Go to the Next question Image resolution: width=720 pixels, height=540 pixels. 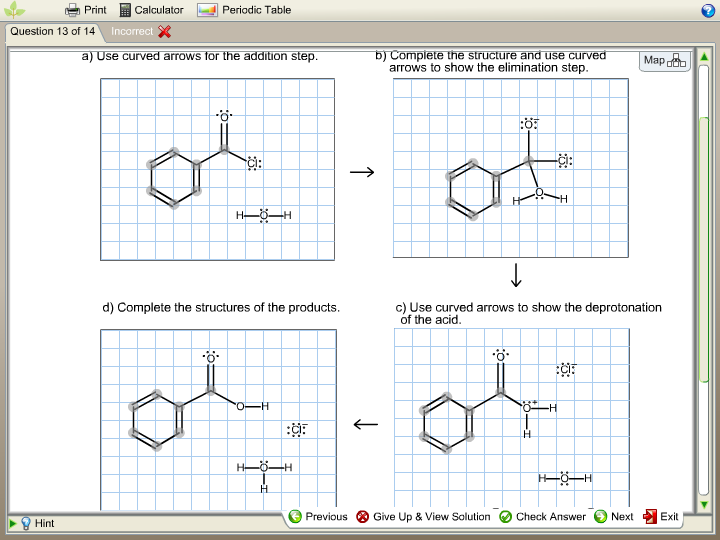(x=613, y=517)
